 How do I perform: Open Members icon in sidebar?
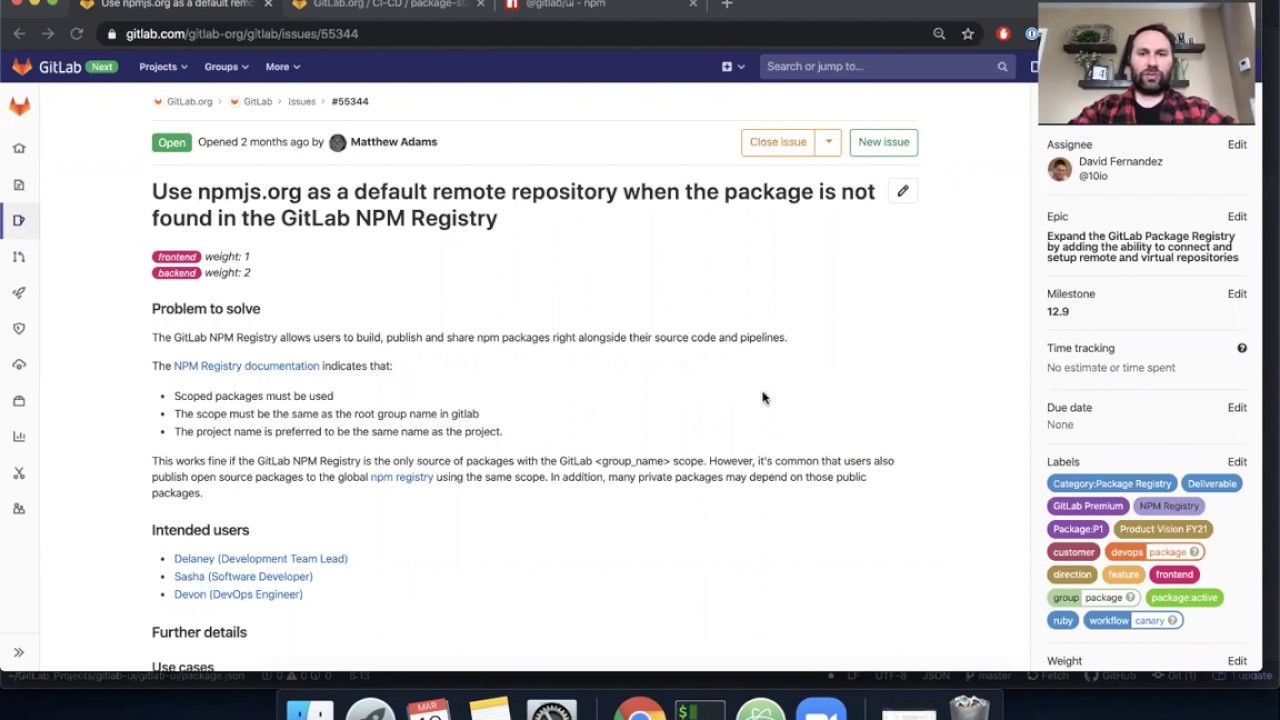(19, 509)
